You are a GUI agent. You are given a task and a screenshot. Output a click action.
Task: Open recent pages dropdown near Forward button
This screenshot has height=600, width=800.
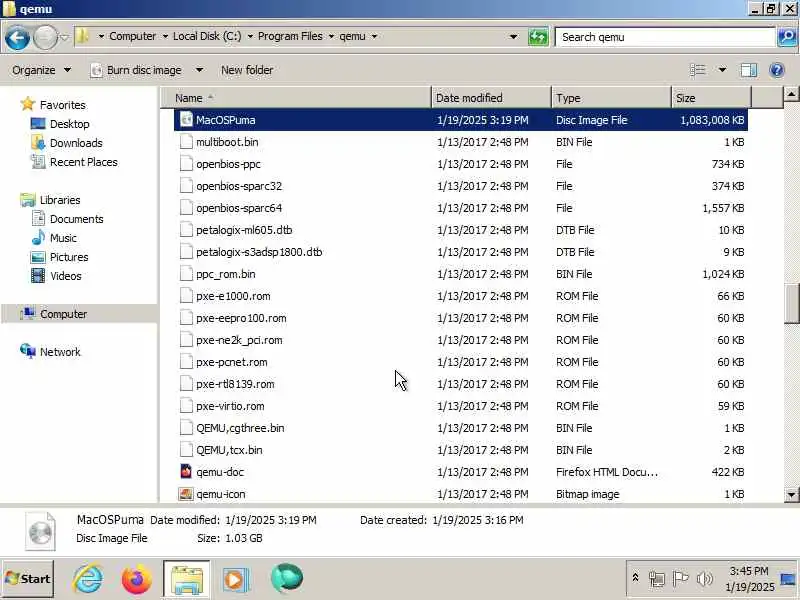click(x=64, y=37)
